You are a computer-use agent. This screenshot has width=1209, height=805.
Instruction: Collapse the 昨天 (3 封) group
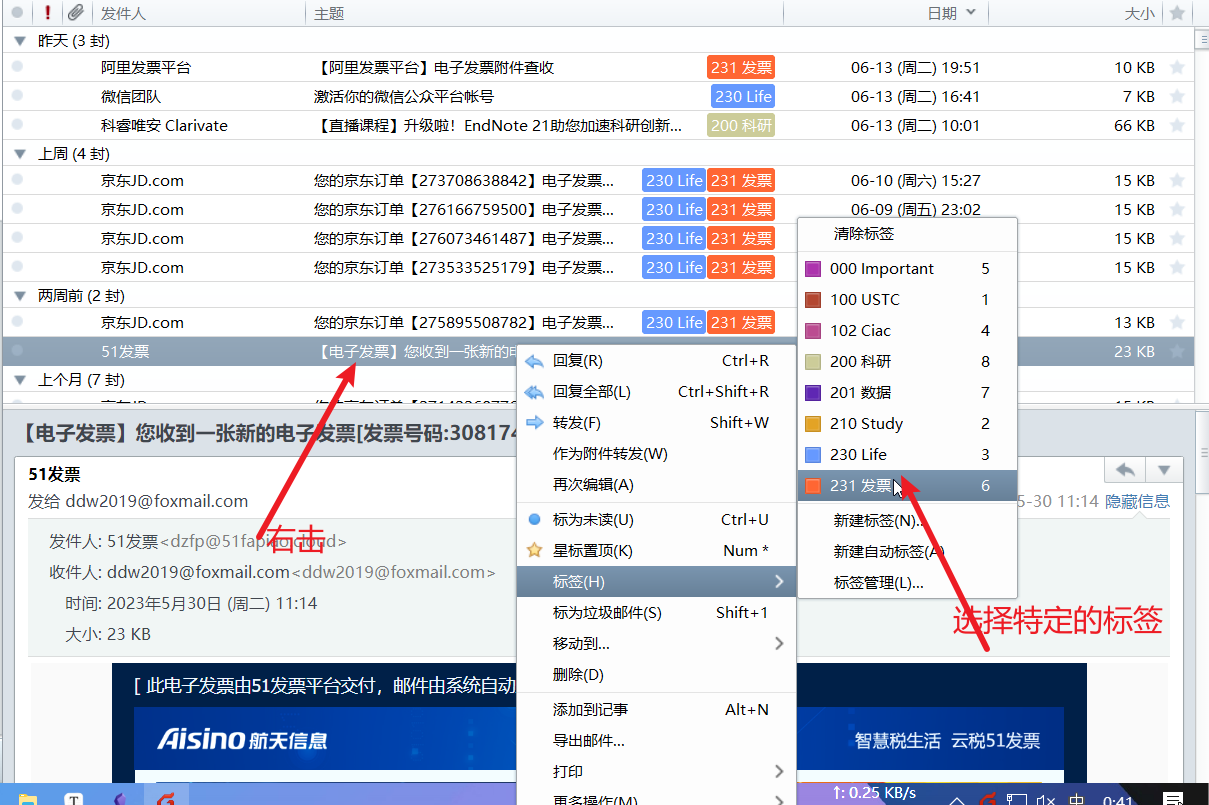(x=19, y=41)
